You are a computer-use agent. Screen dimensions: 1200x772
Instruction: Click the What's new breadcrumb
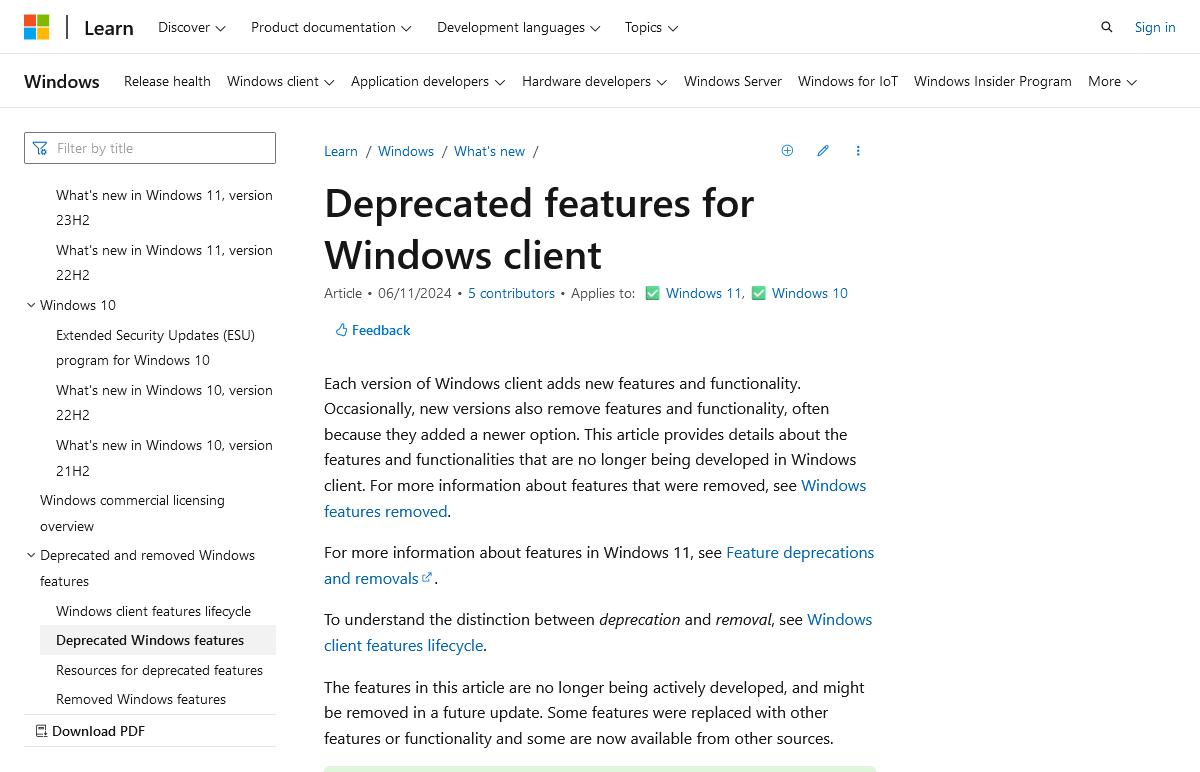pyautogui.click(x=489, y=151)
